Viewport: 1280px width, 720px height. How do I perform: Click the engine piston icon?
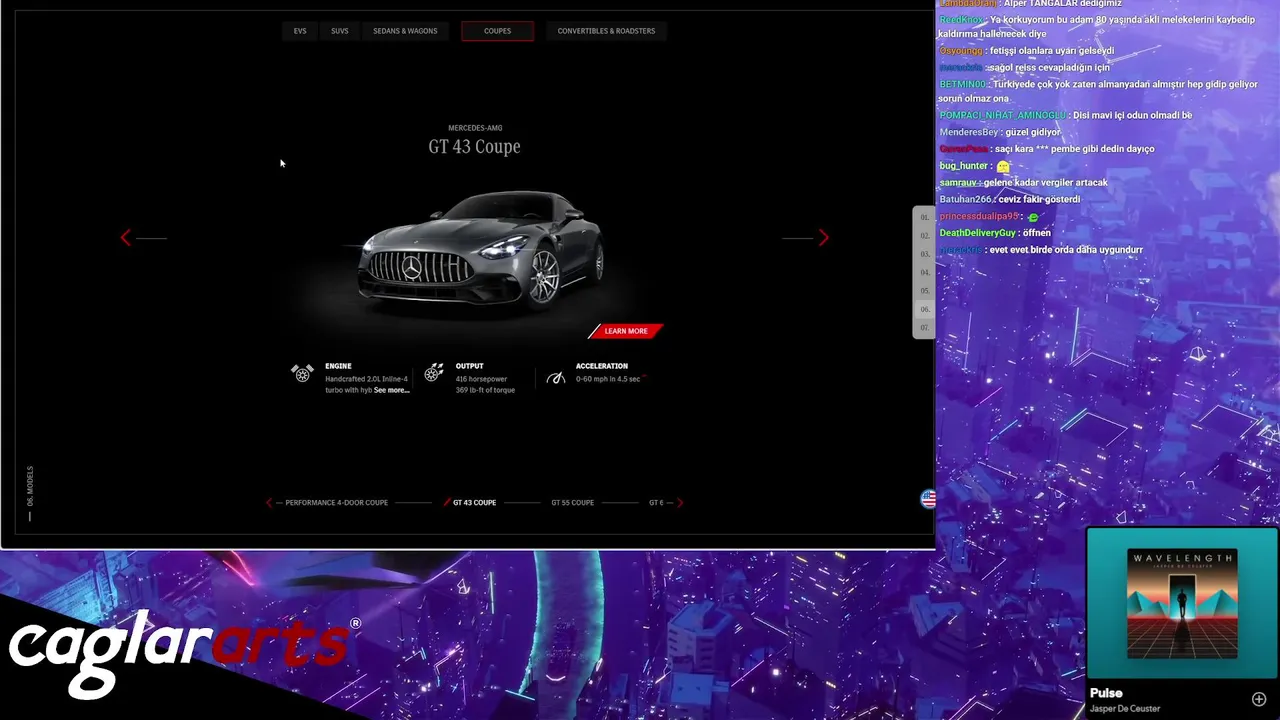click(302, 373)
